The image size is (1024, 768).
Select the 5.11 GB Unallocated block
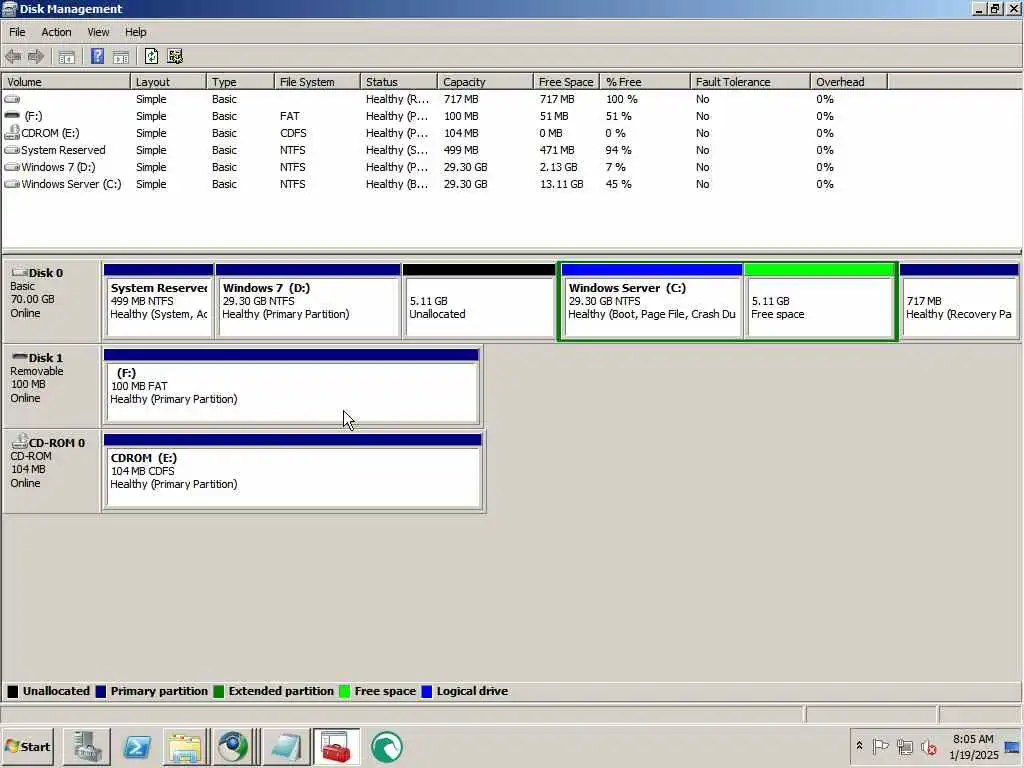(x=479, y=301)
